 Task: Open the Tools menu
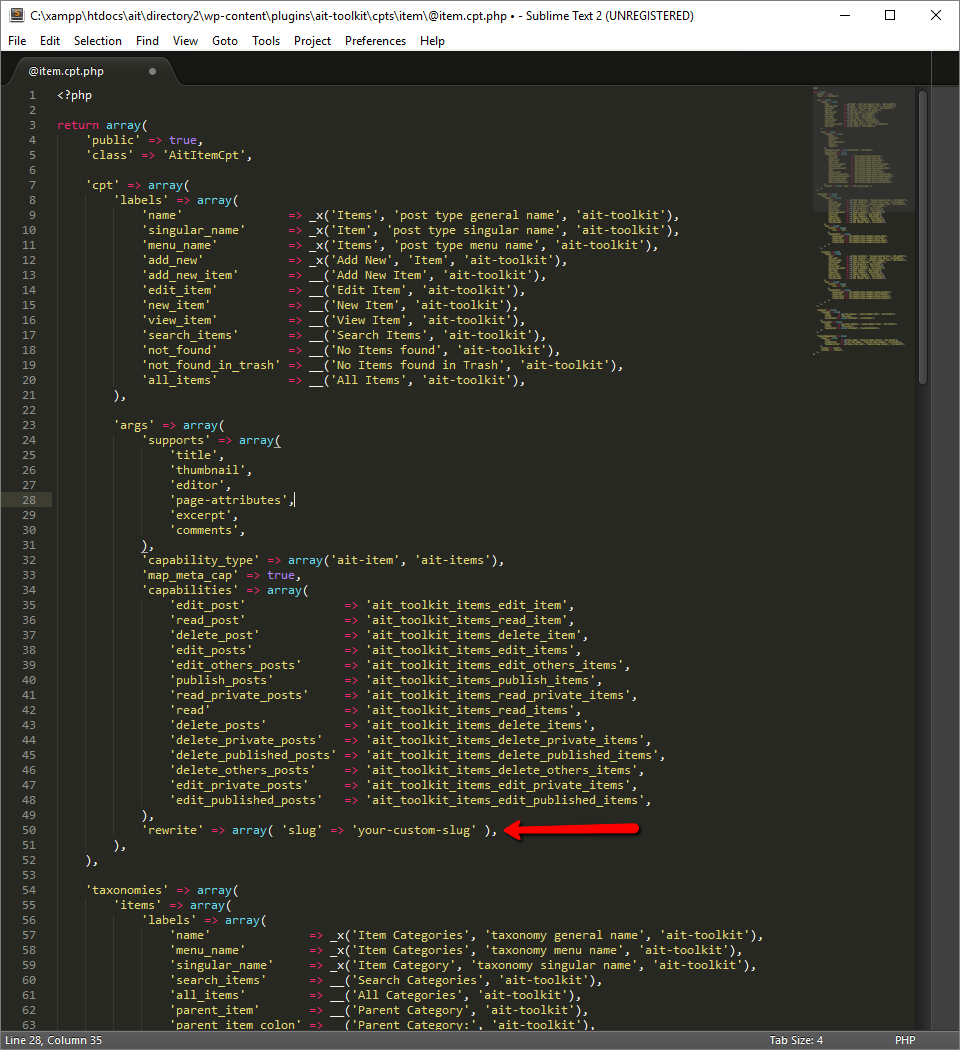(x=266, y=41)
